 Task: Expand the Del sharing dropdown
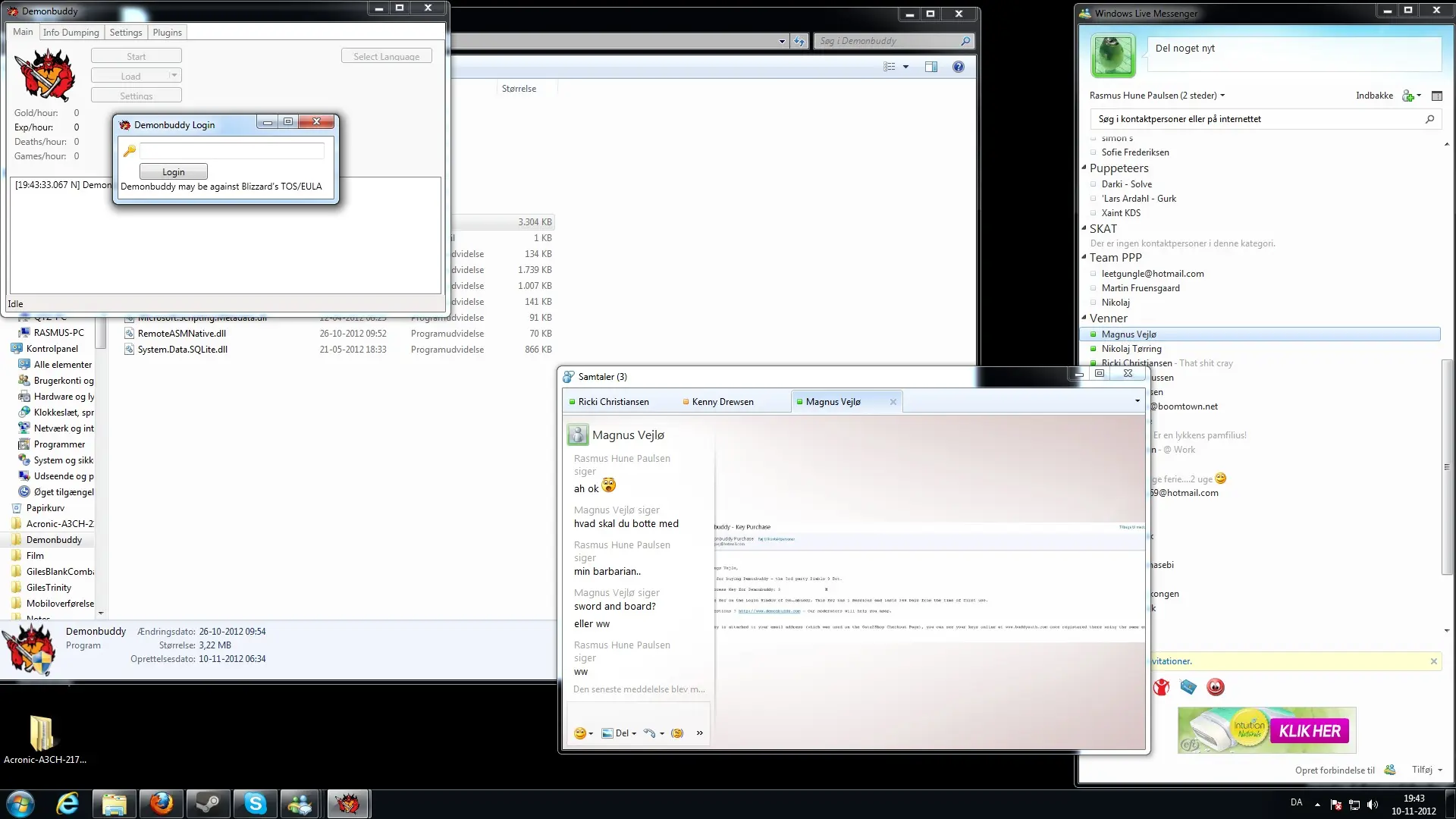pyautogui.click(x=634, y=734)
